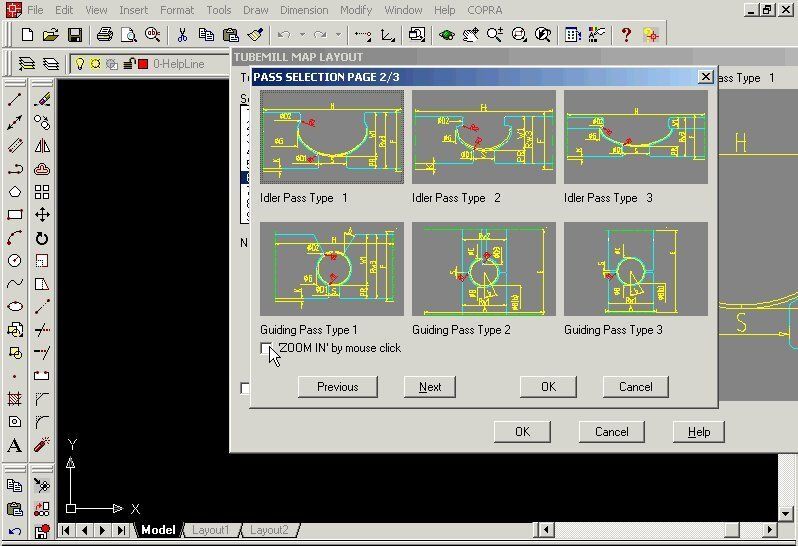Expand the Undo history dropdown arrow
Screen dimensions: 798x546
coord(301,35)
